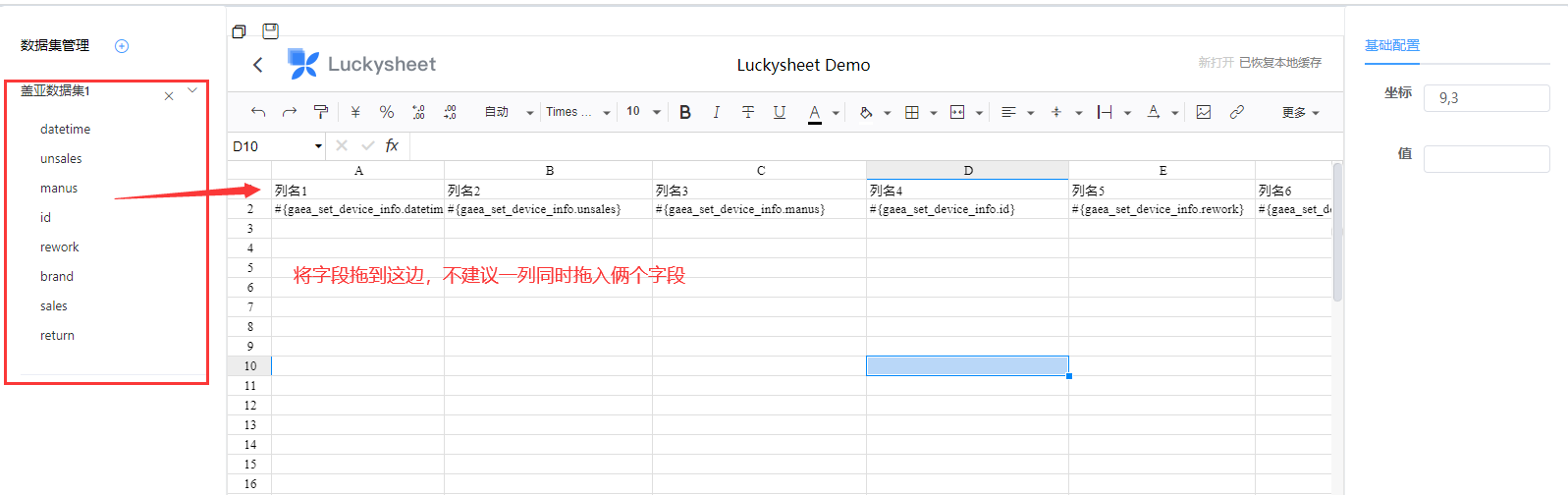Click the save disk icon

(271, 31)
